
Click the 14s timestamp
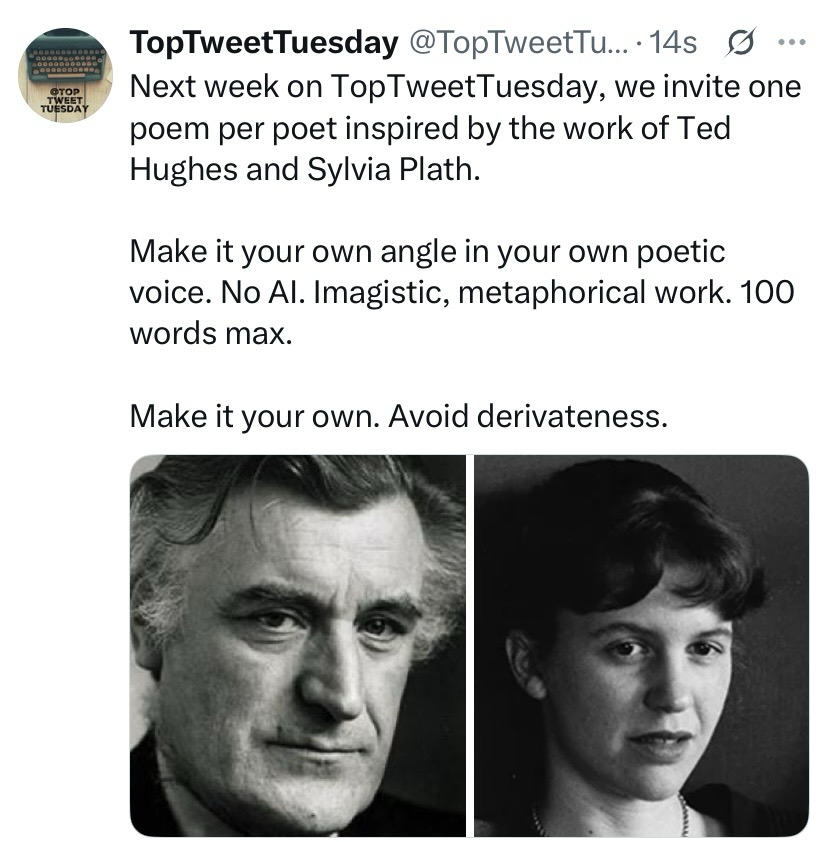click(x=673, y=43)
